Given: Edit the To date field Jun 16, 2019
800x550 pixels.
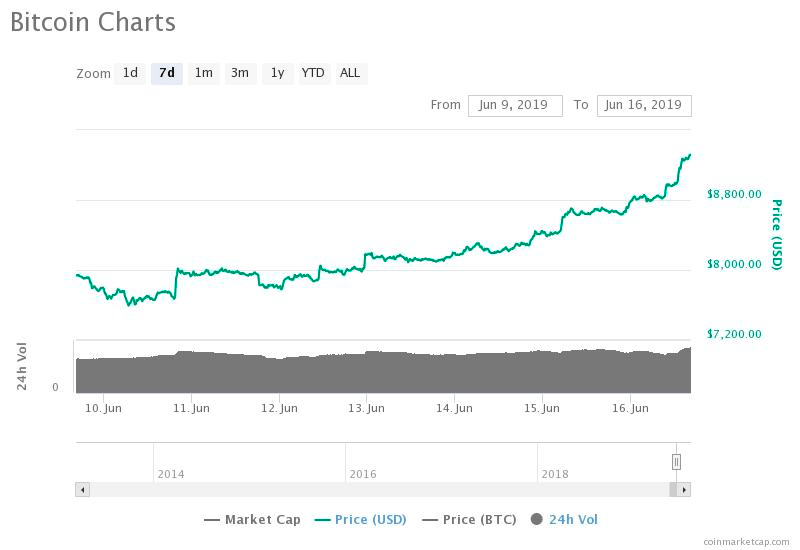Looking at the screenshot, I should coord(644,106).
